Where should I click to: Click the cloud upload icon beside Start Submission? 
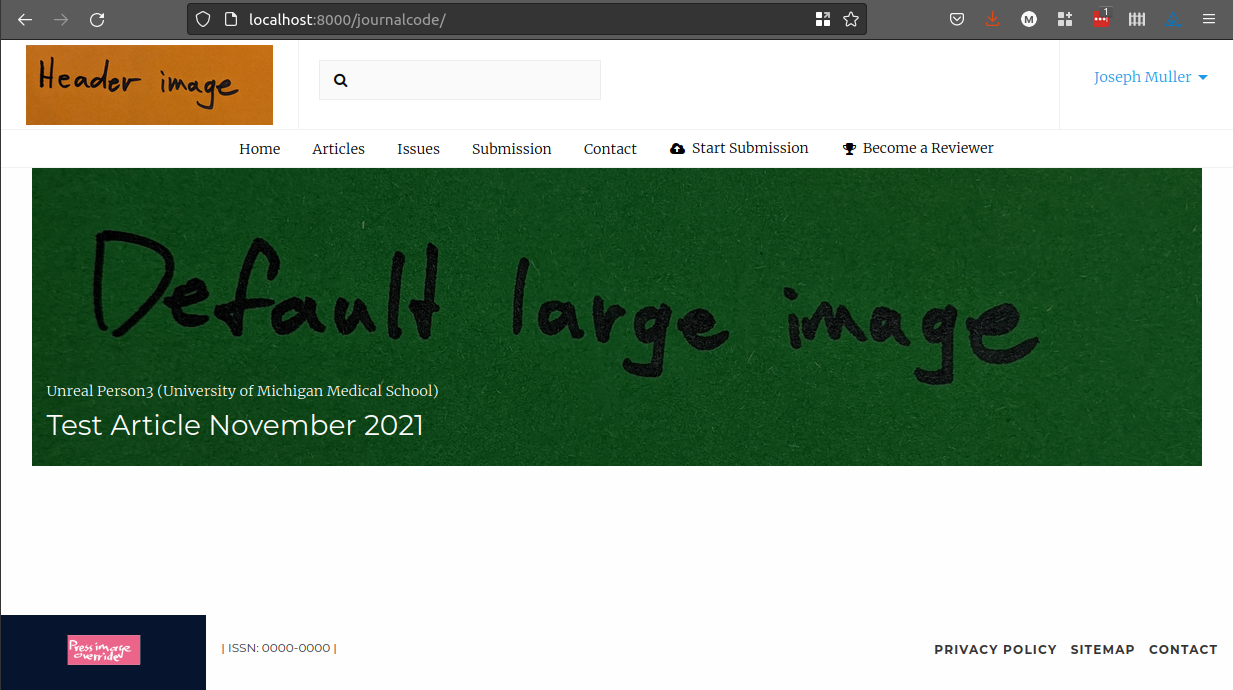[x=677, y=148]
